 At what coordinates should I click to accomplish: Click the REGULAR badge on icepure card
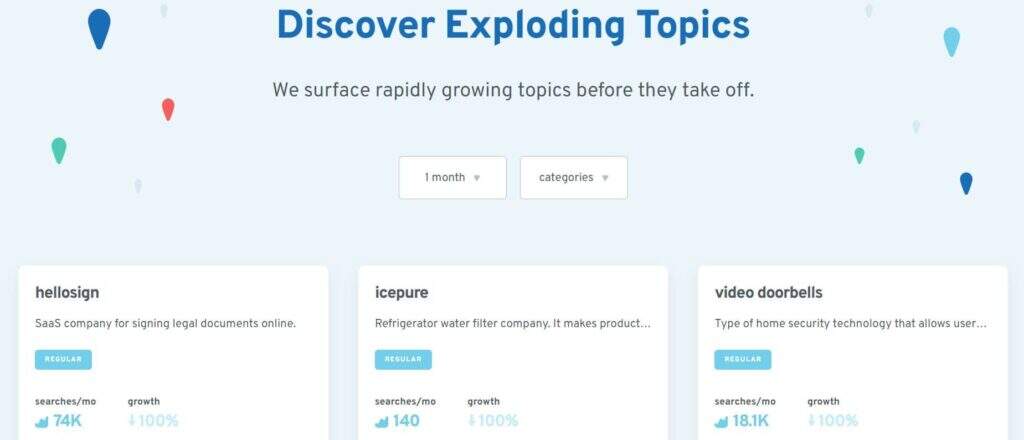pyautogui.click(x=403, y=359)
